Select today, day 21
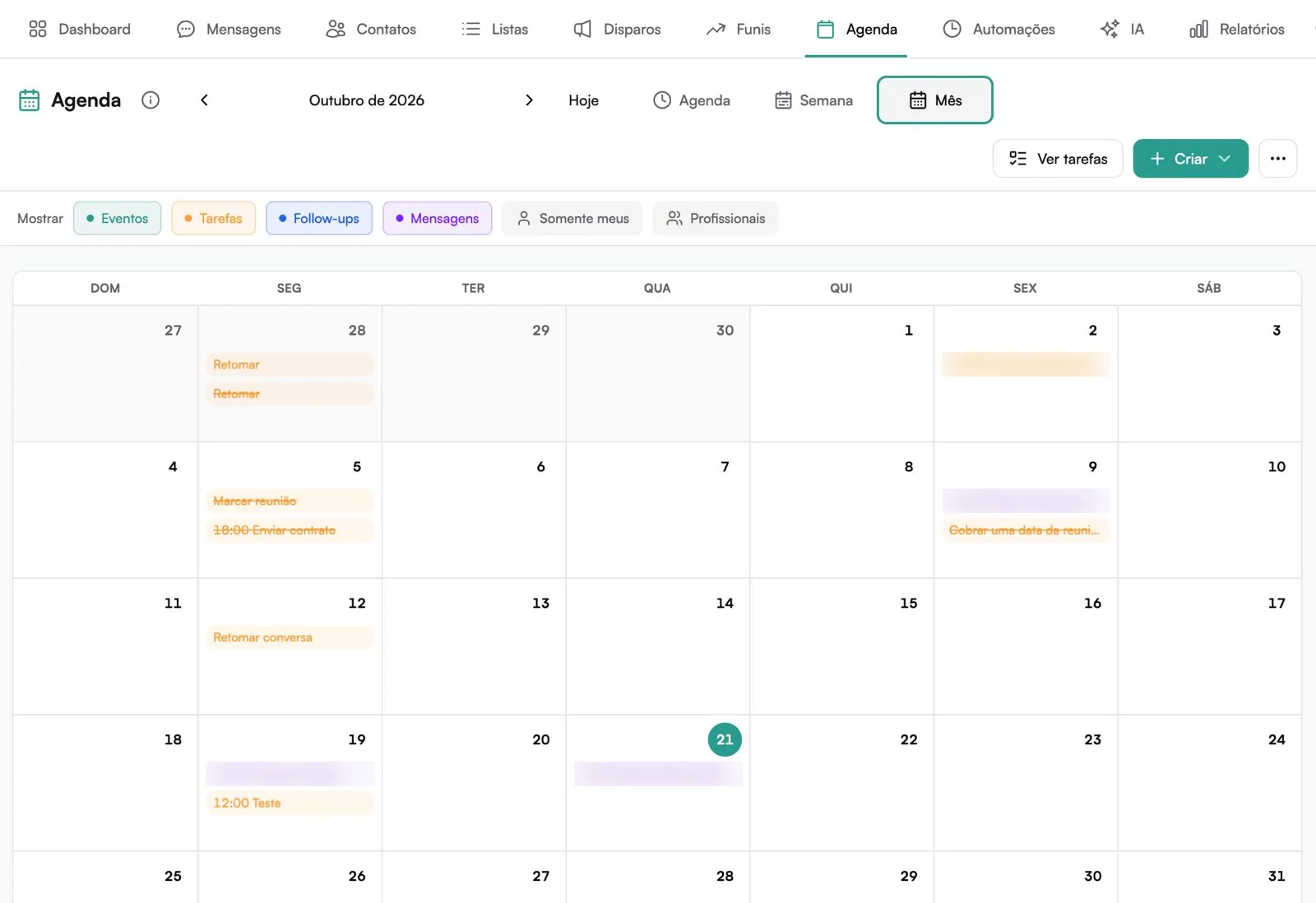1316x903 pixels. (x=725, y=739)
